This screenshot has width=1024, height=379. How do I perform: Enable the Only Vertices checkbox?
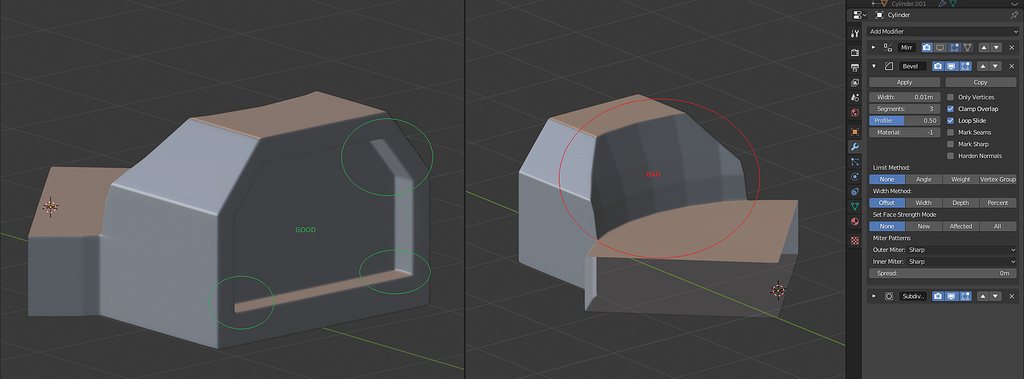coord(951,97)
